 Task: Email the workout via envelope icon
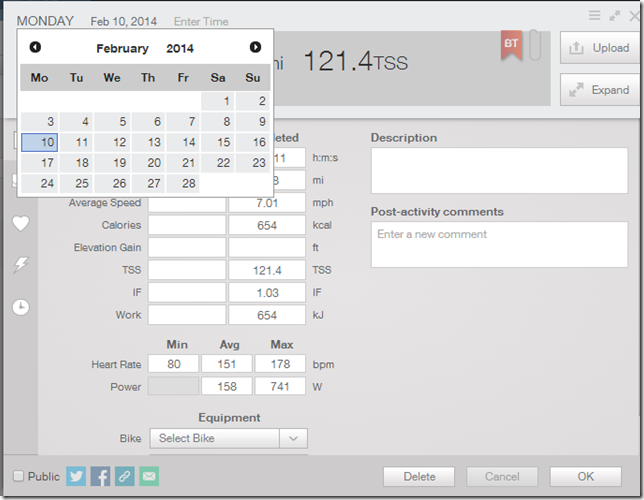pyautogui.click(x=149, y=476)
